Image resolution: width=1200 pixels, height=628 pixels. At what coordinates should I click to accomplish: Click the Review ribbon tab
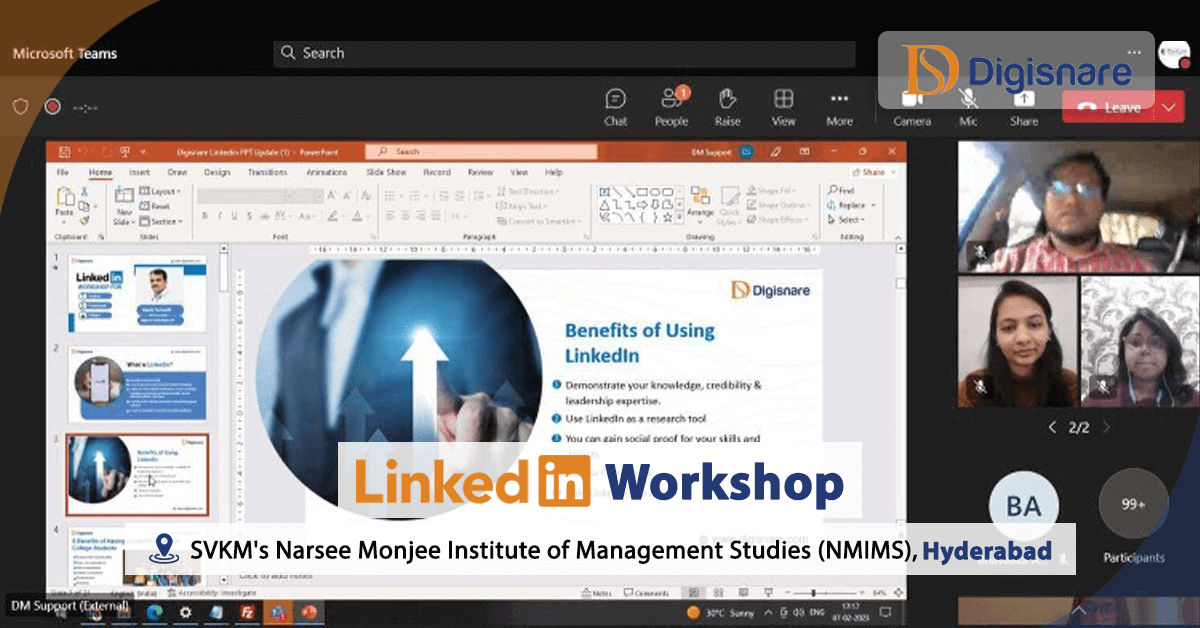[x=480, y=172]
